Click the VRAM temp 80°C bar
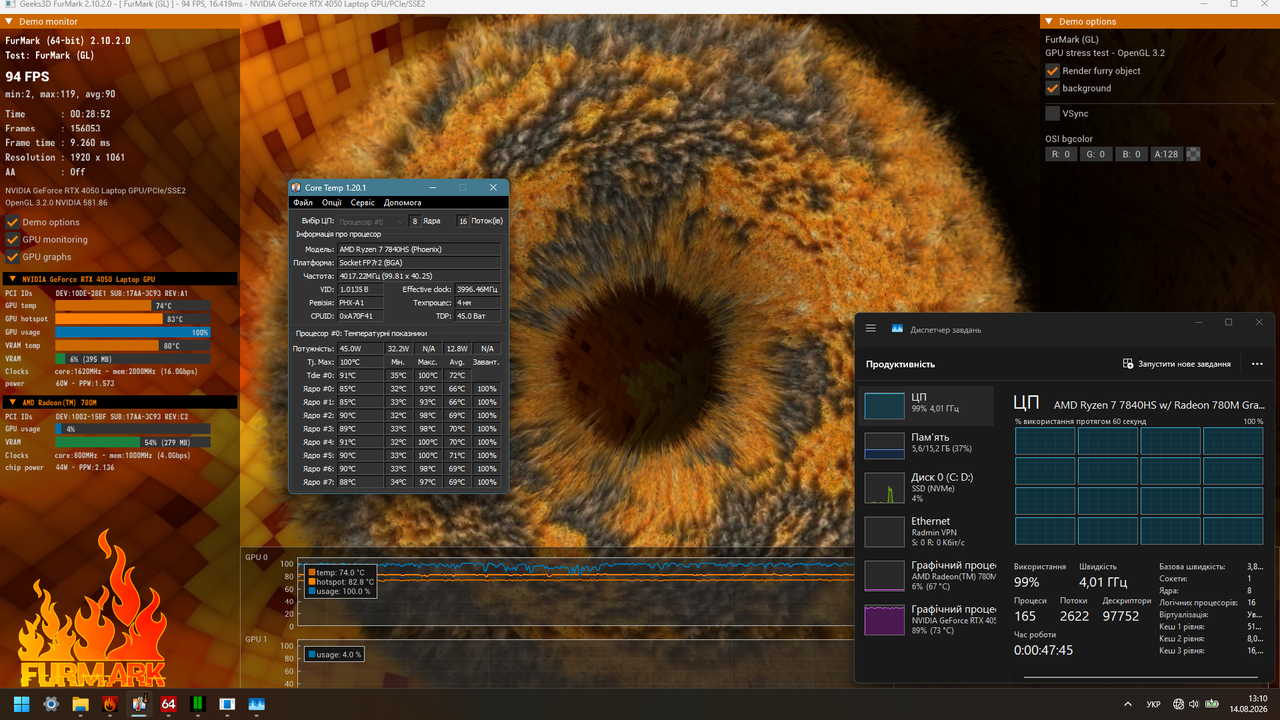The image size is (1280, 720). [x=133, y=345]
